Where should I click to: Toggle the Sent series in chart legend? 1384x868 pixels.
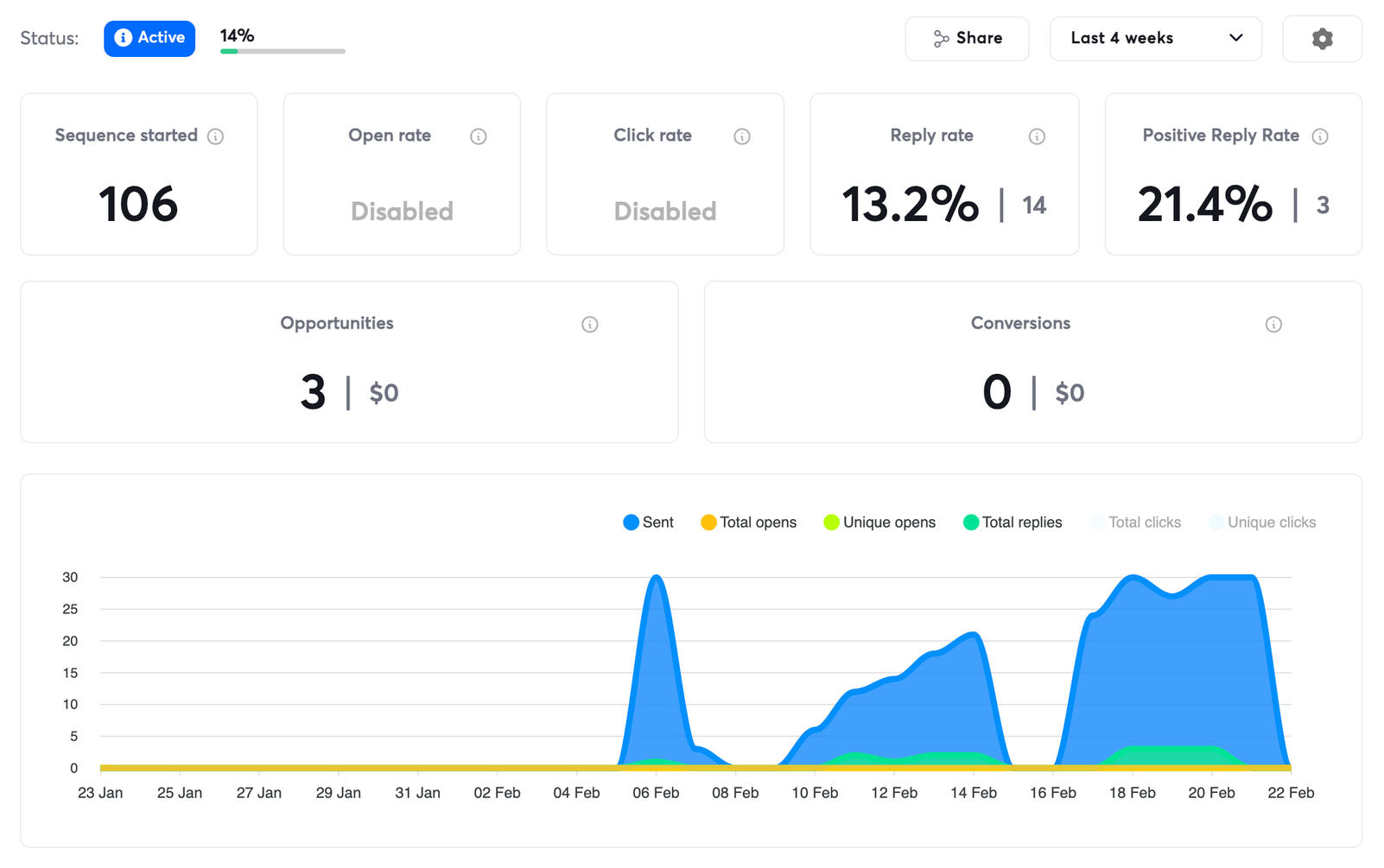click(648, 523)
